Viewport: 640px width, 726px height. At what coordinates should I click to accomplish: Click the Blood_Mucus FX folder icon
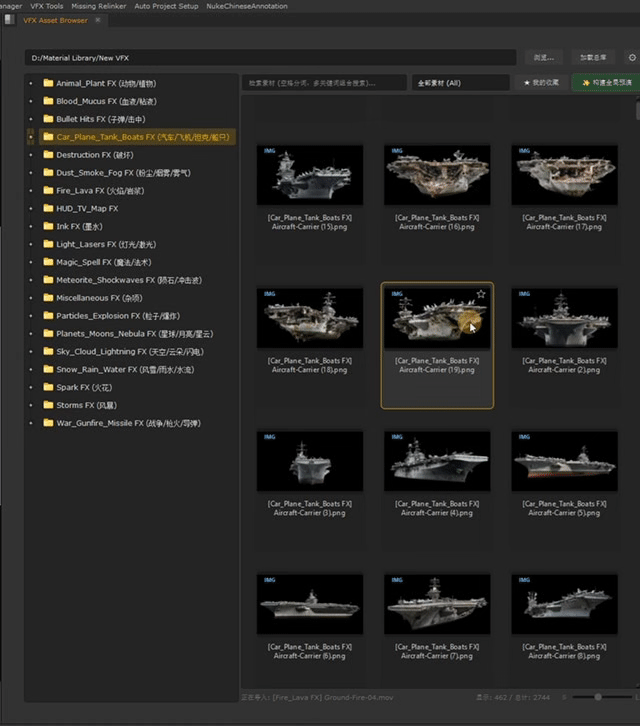[48, 101]
